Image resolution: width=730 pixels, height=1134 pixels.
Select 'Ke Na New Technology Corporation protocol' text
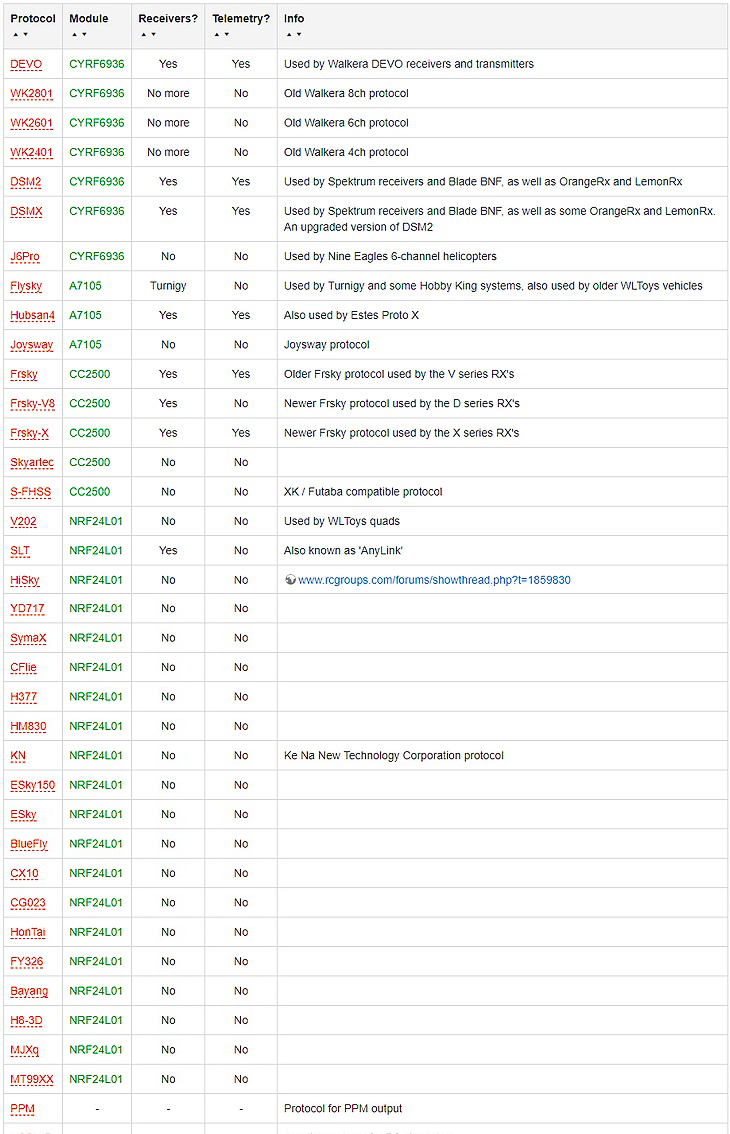394,756
